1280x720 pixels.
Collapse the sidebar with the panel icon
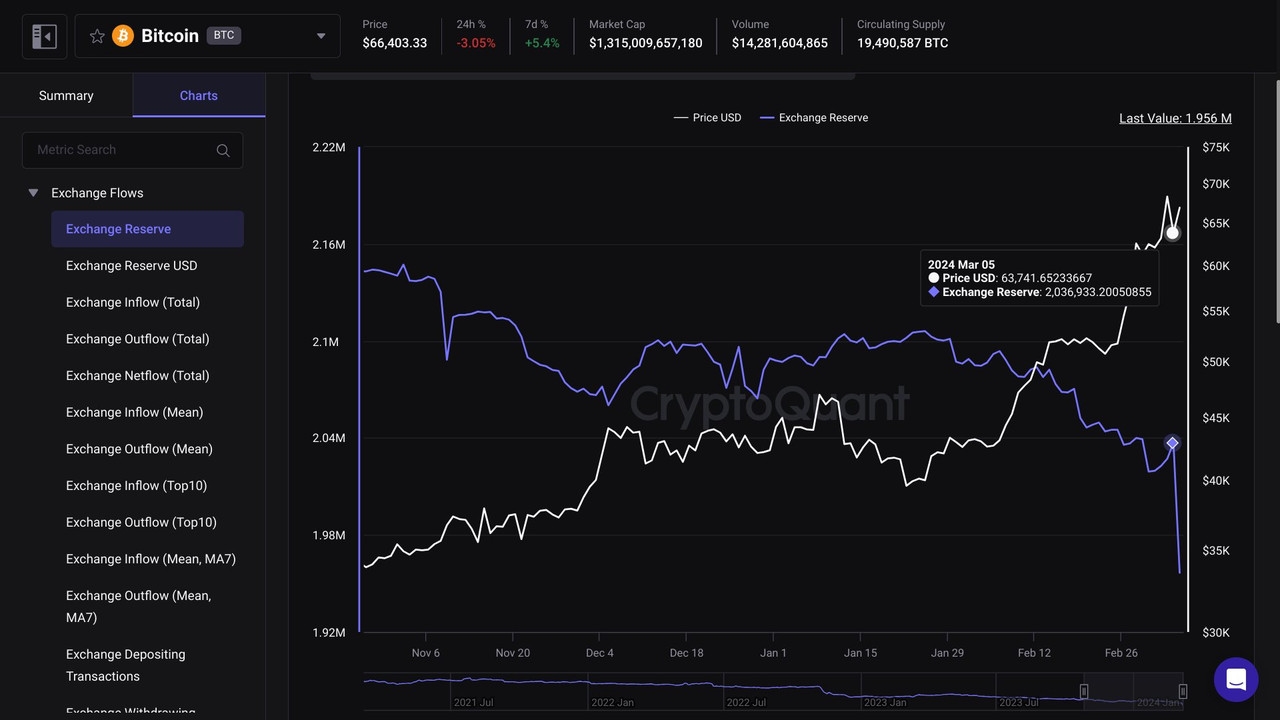pos(44,36)
